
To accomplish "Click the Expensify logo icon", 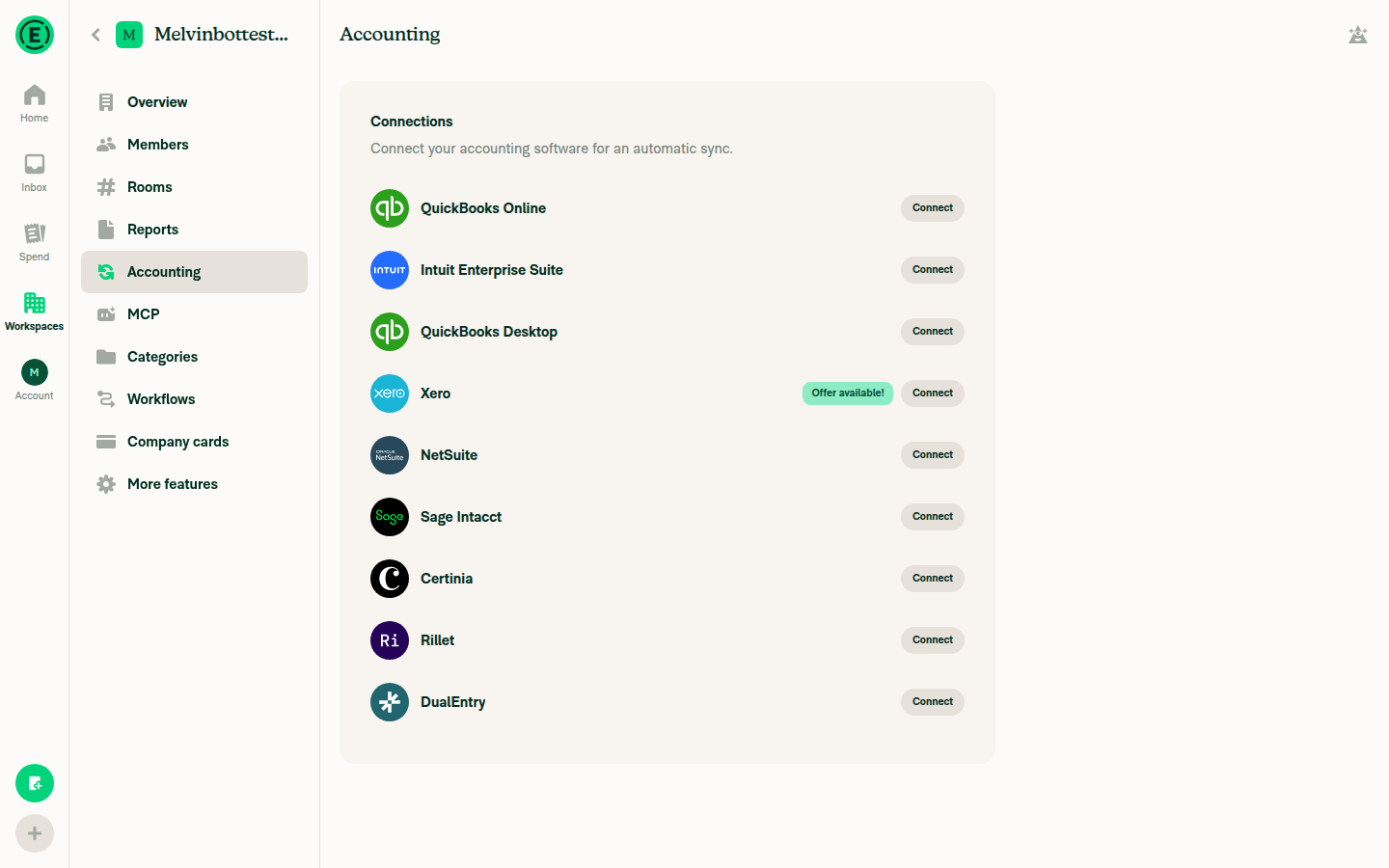I will coord(35,35).
